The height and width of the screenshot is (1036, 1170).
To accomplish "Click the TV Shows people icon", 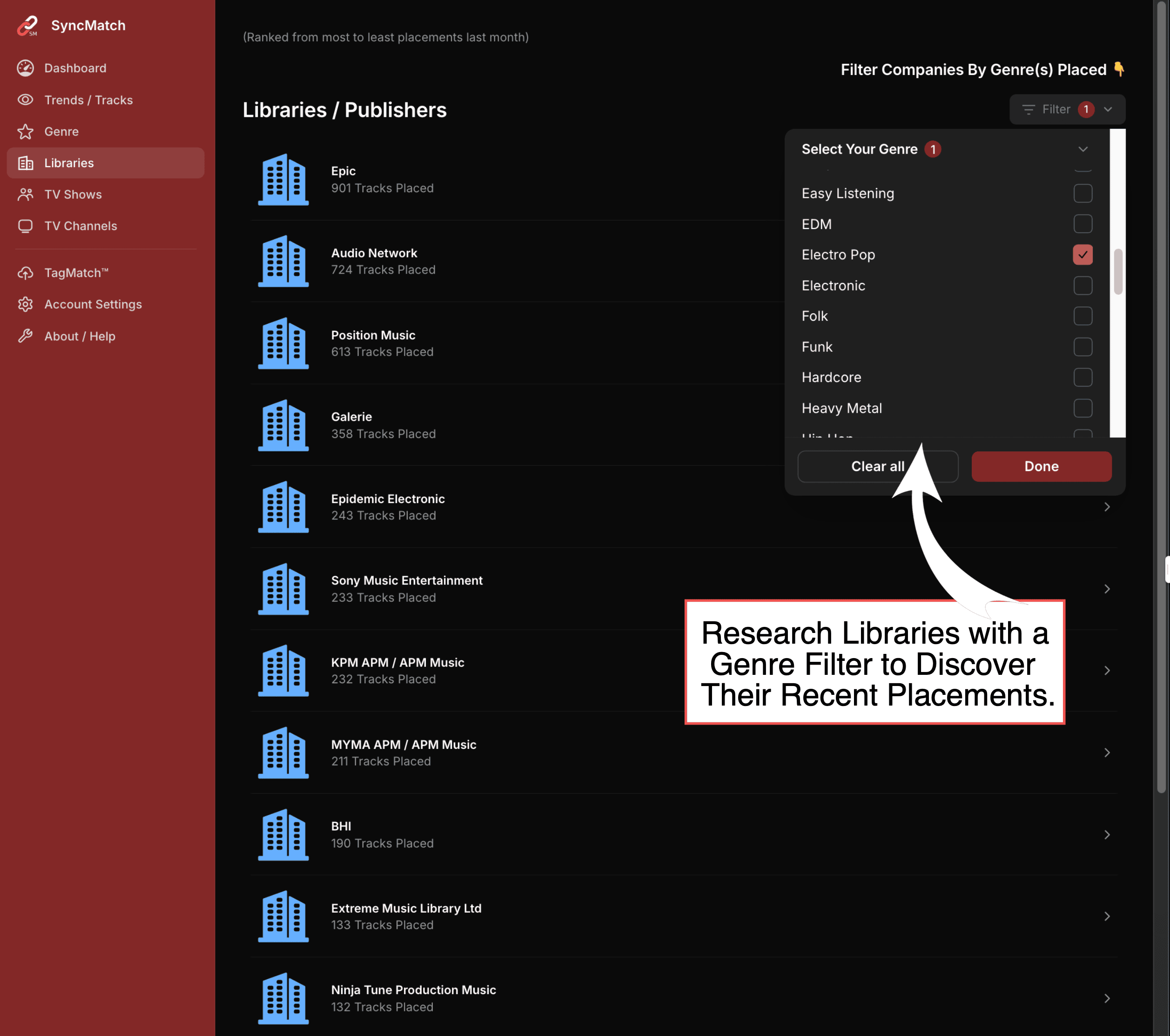I will pyautogui.click(x=25, y=195).
